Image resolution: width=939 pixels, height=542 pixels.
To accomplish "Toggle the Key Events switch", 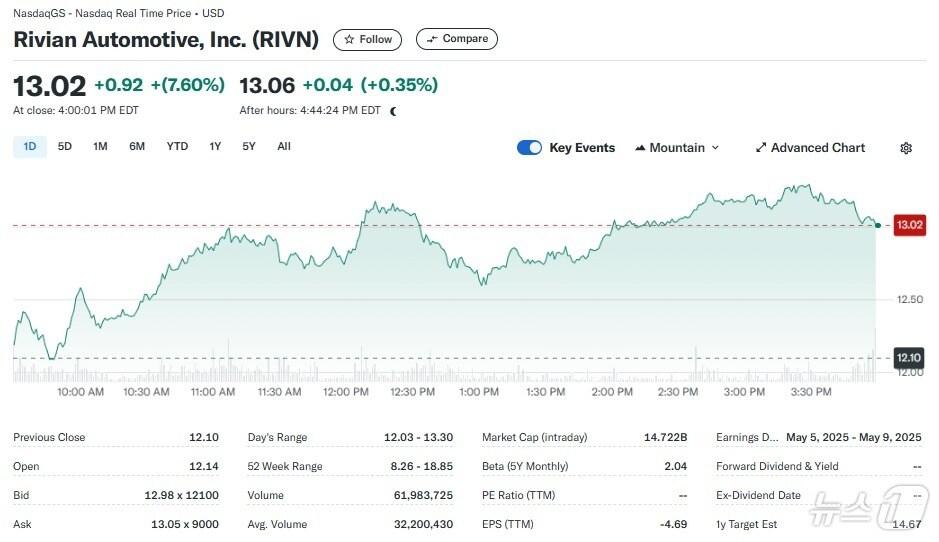I will [529, 148].
